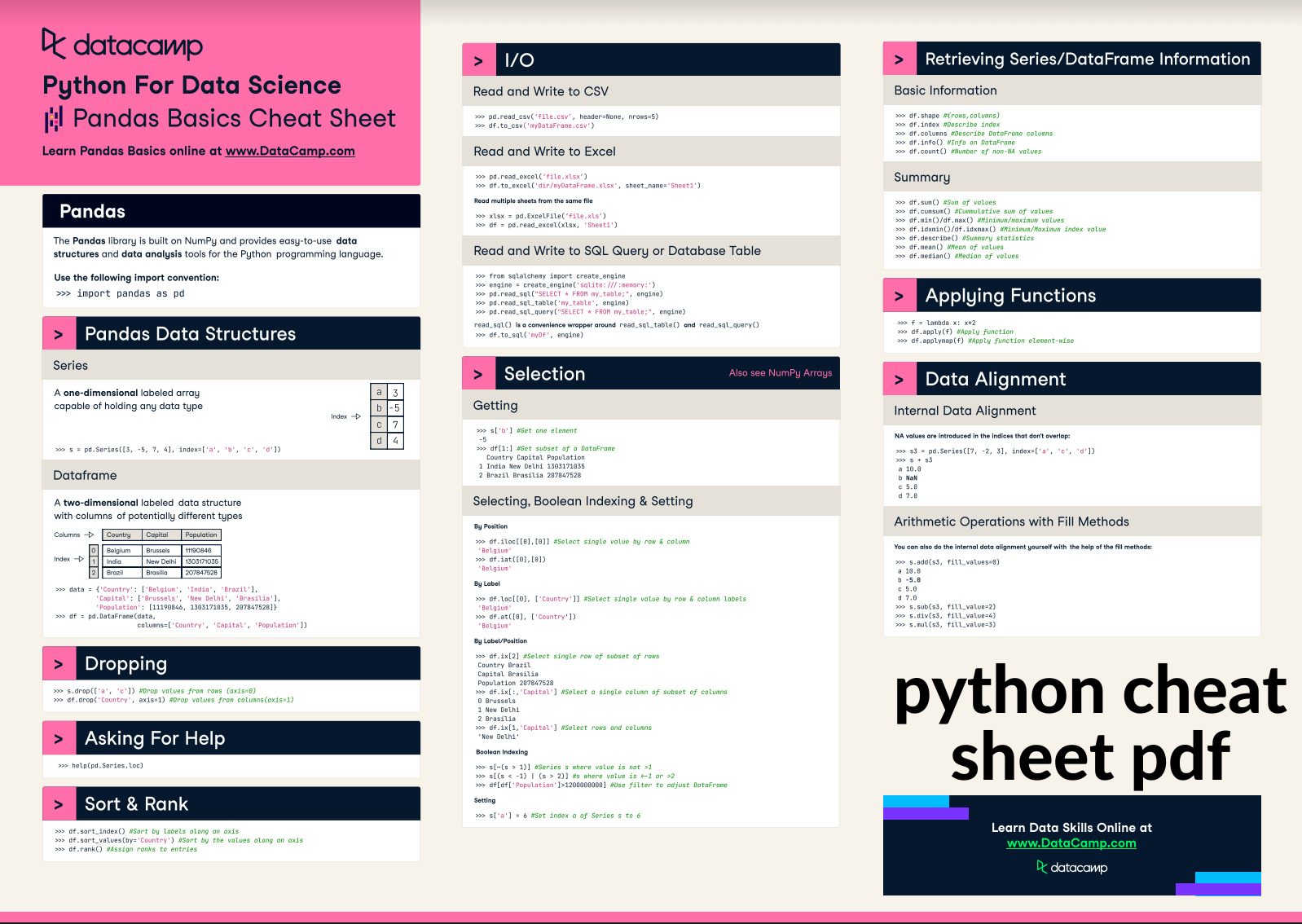Click the Summary subsection heading
This screenshot has width=1302, height=924.
[x=922, y=178]
